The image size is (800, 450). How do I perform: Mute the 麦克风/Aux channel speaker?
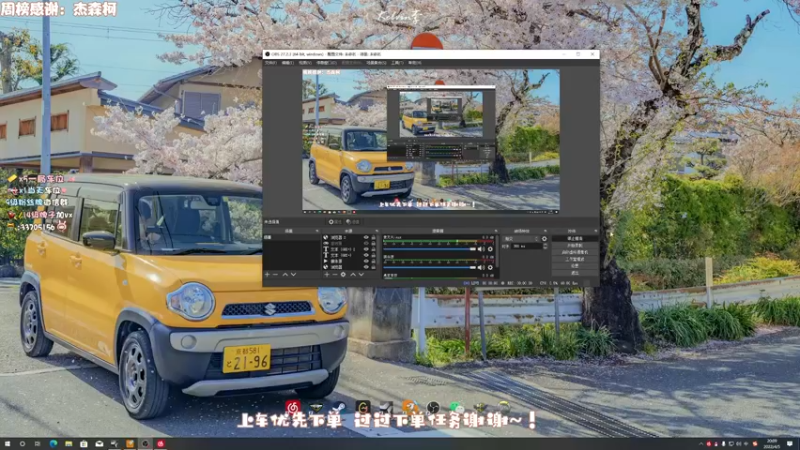tap(481, 249)
